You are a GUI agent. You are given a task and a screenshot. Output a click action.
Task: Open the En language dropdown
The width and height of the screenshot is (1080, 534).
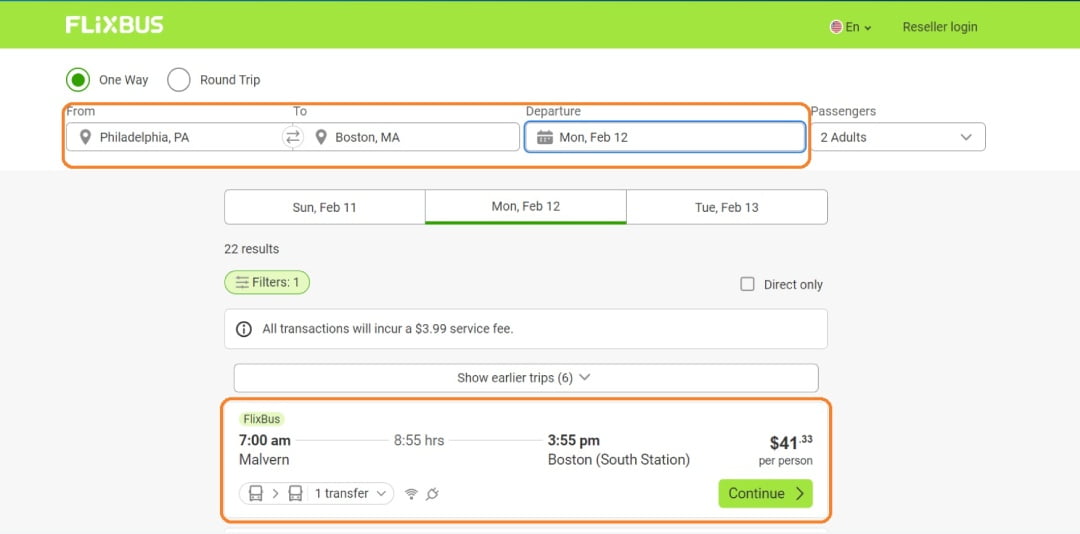[851, 27]
